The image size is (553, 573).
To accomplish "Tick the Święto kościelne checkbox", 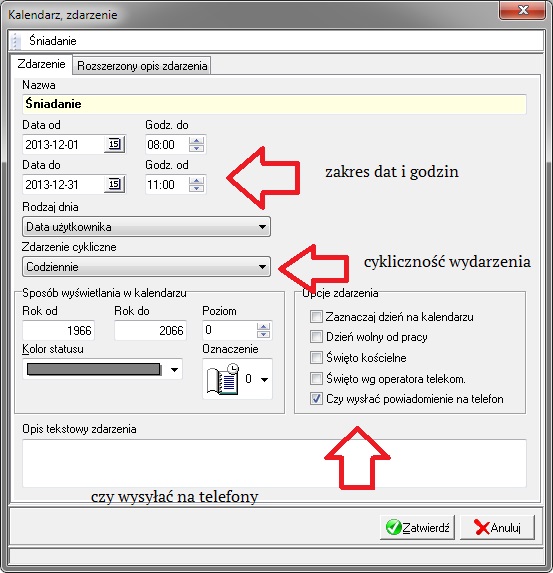I will click(316, 357).
